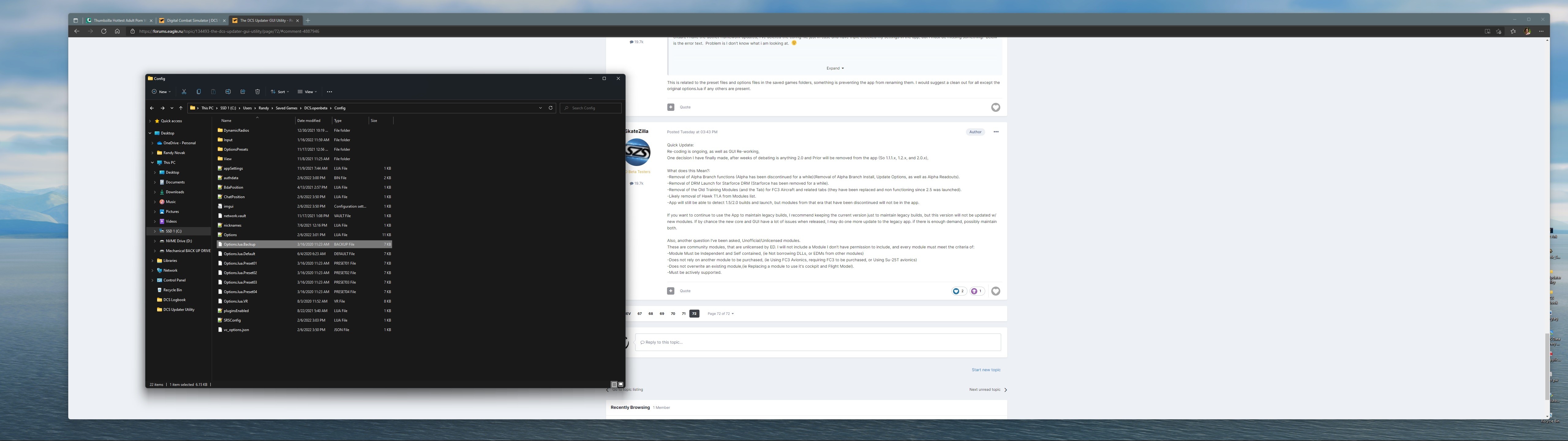Expand the Libraries tree node
Viewport: 1568px width, 441px height.
[153, 261]
